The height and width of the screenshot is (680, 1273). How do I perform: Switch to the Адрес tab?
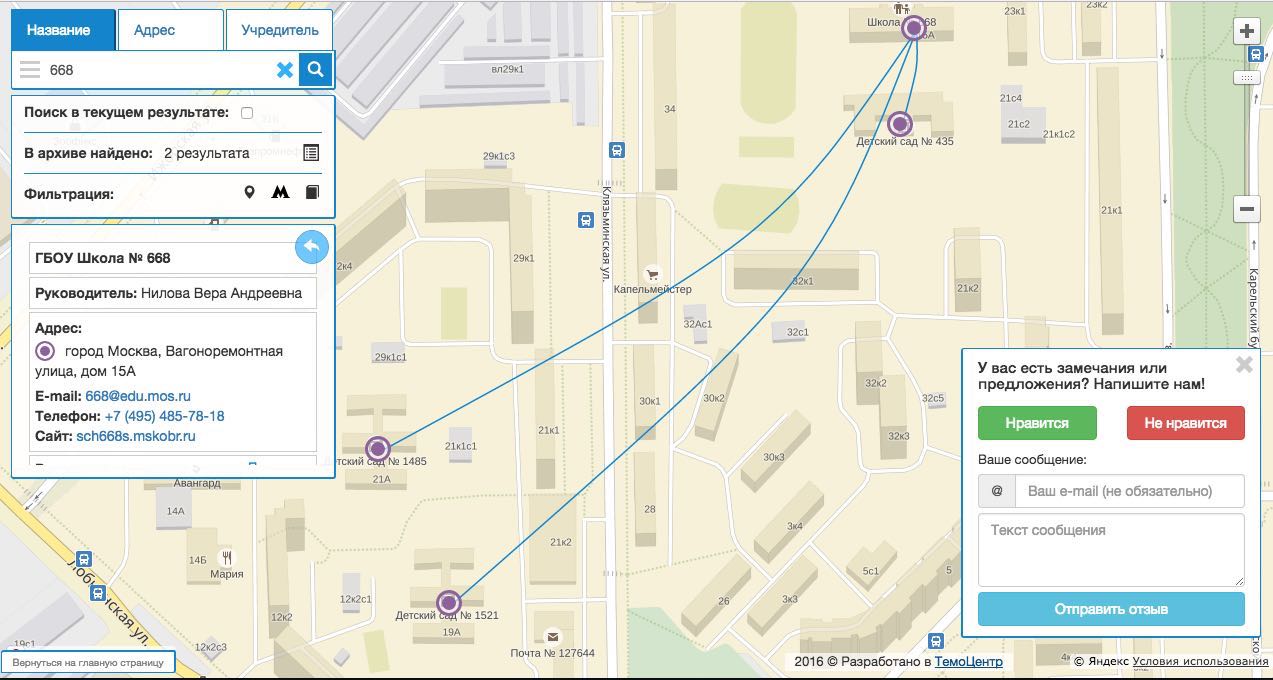[x=170, y=30]
